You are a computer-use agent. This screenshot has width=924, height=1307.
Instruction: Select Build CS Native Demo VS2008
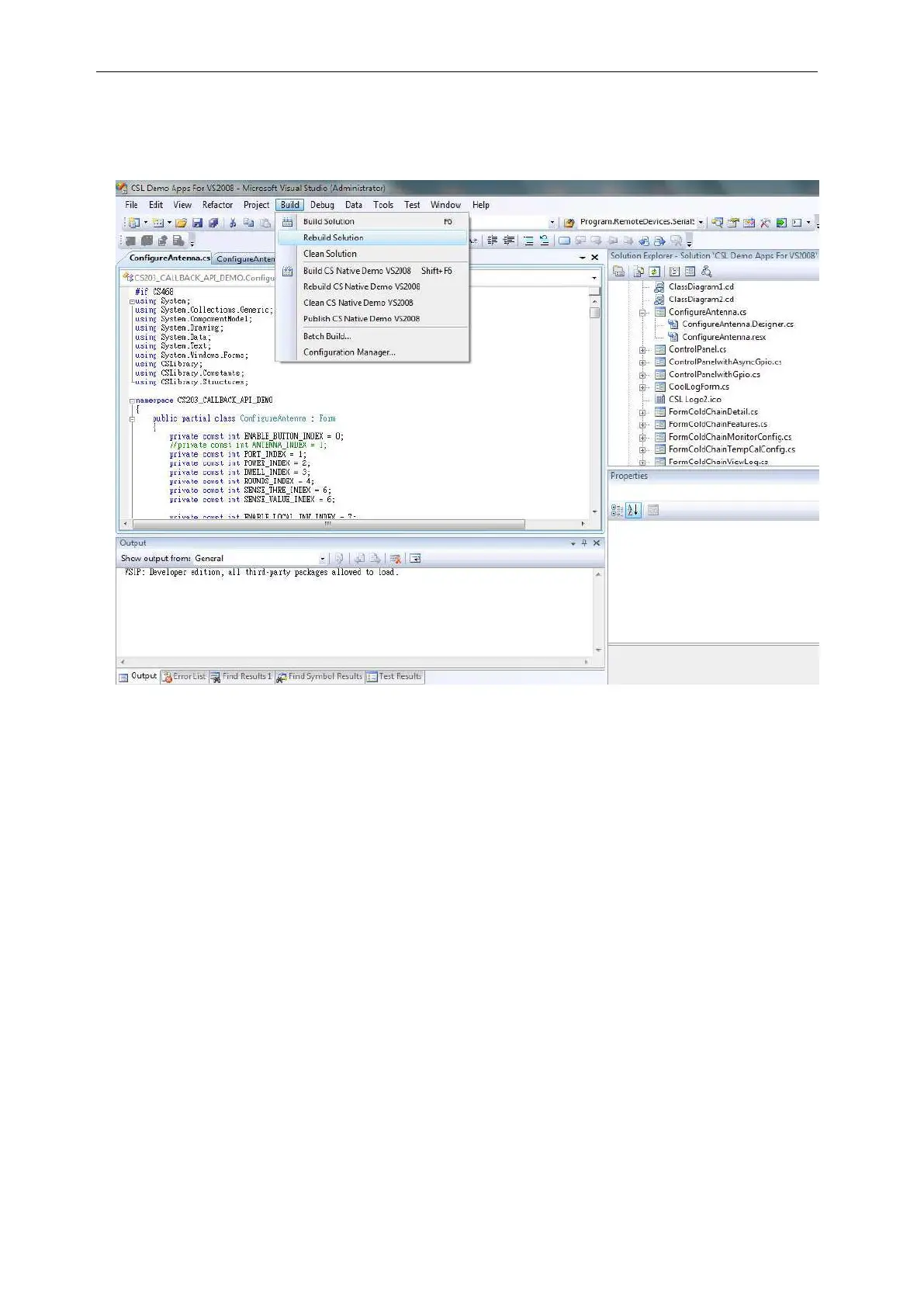click(x=372, y=271)
